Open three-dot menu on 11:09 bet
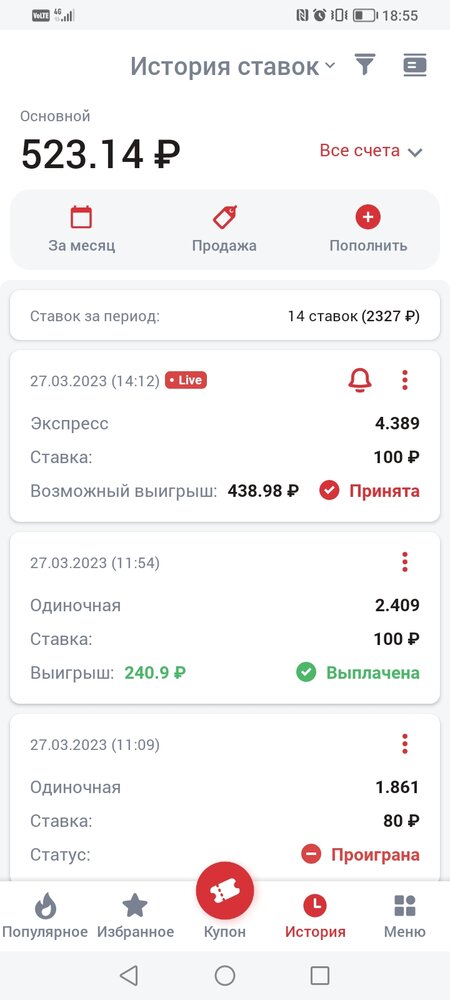The width and height of the screenshot is (450, 1000). tap(405, 744)
